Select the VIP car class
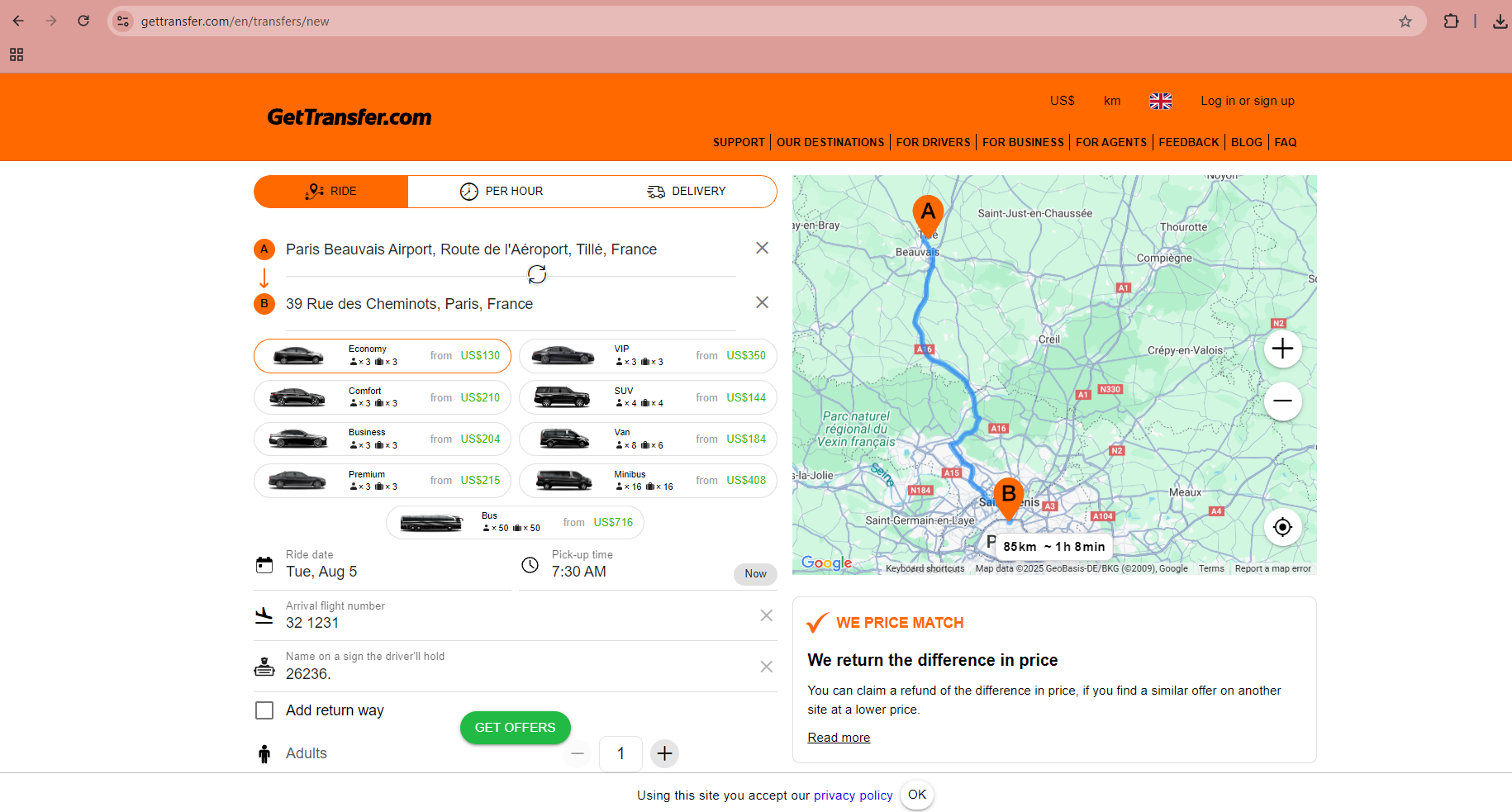 [648, 356]
